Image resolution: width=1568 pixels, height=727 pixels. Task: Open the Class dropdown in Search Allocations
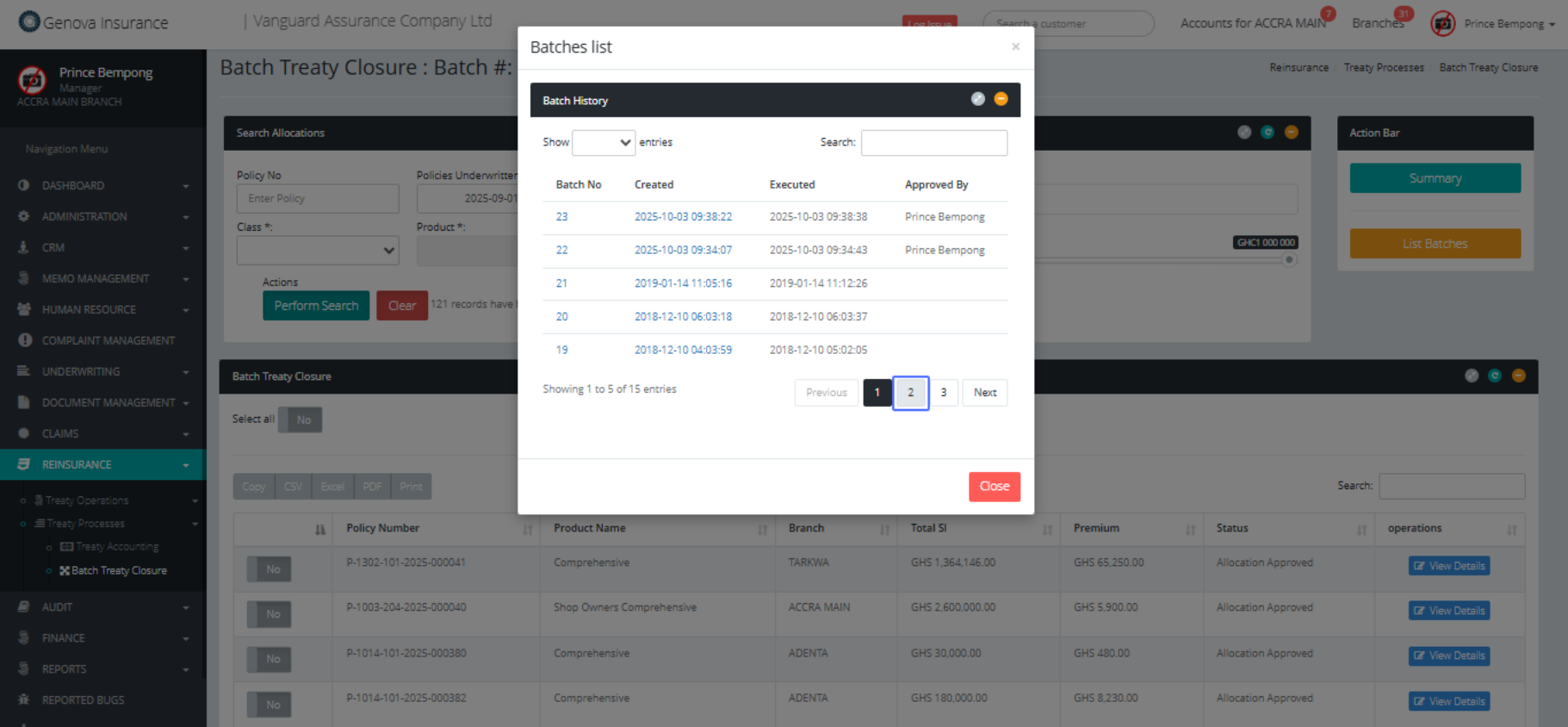coord(318,251)
